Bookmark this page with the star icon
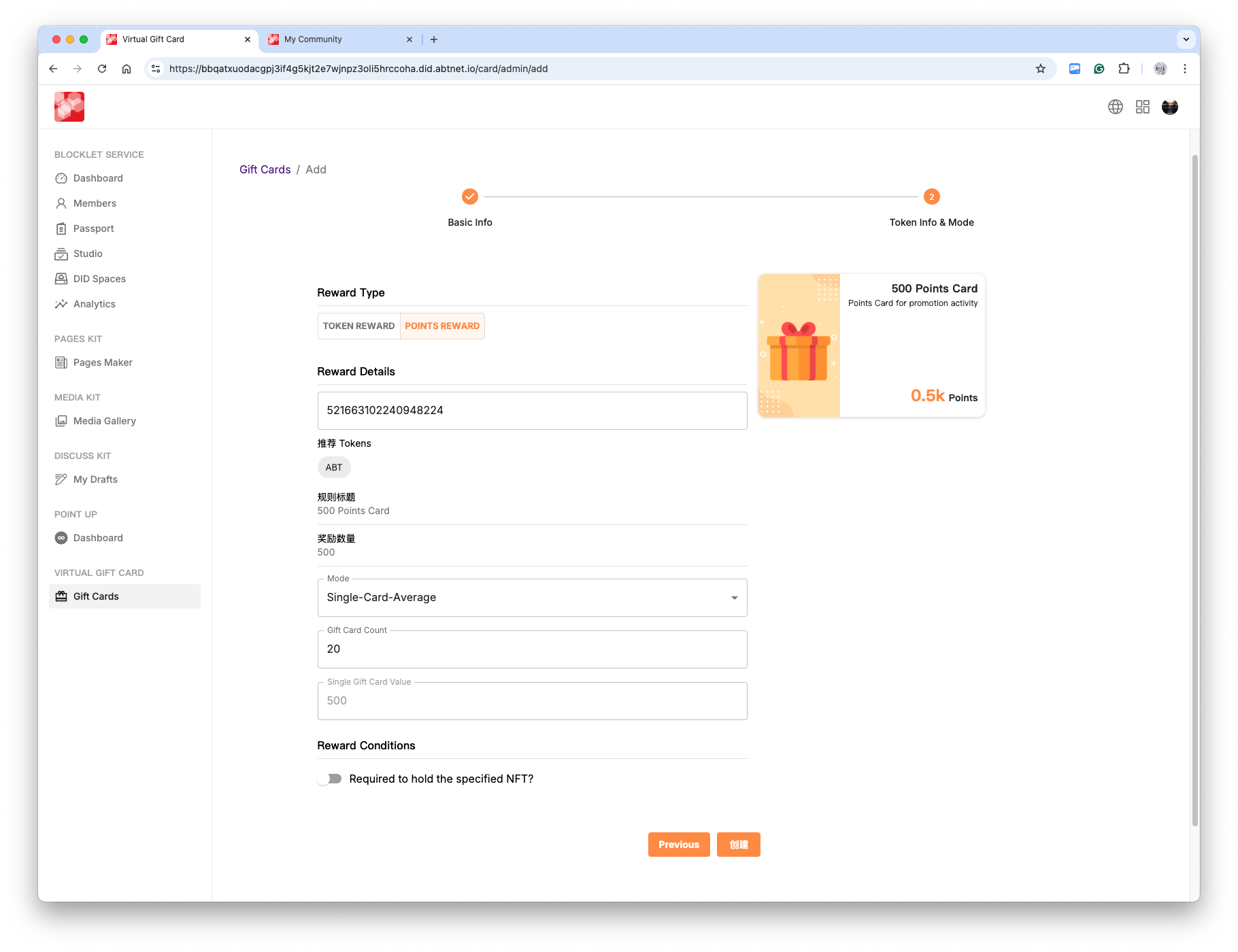Viewport: 1238px width, 952px height. tap(1040, 69)
